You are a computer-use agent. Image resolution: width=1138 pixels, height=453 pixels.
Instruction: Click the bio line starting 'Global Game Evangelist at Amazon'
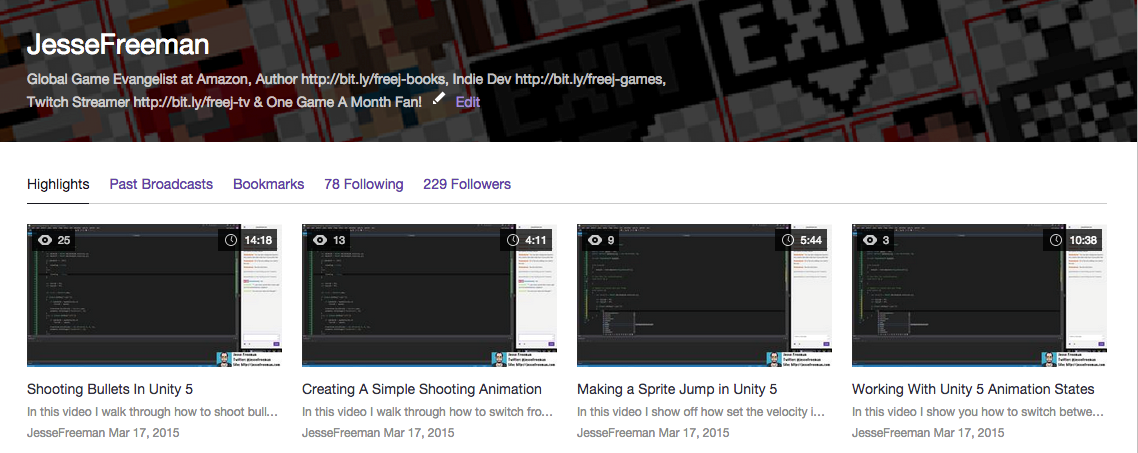click(x=345, y=78)
